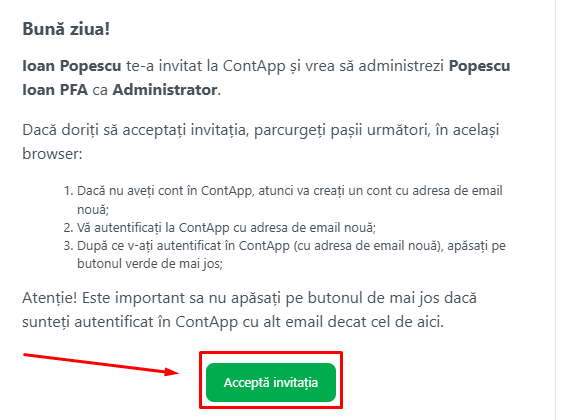The height and width of the screenshot is (420, 563).
Task: Click the word browser: before the list
Action: coord(52,154)
